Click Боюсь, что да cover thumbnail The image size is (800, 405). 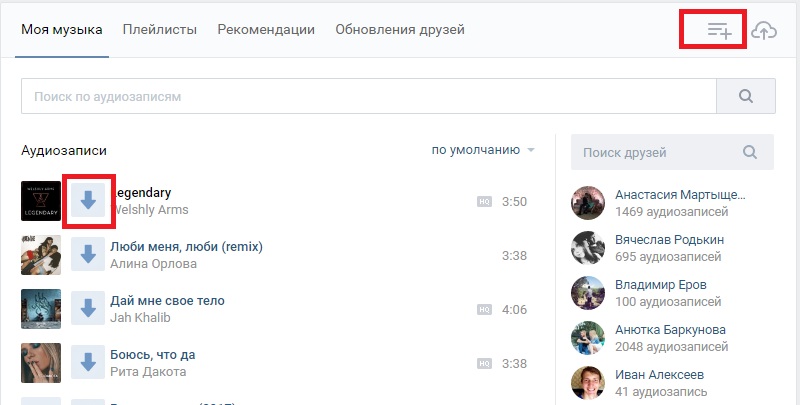point(41,363)
